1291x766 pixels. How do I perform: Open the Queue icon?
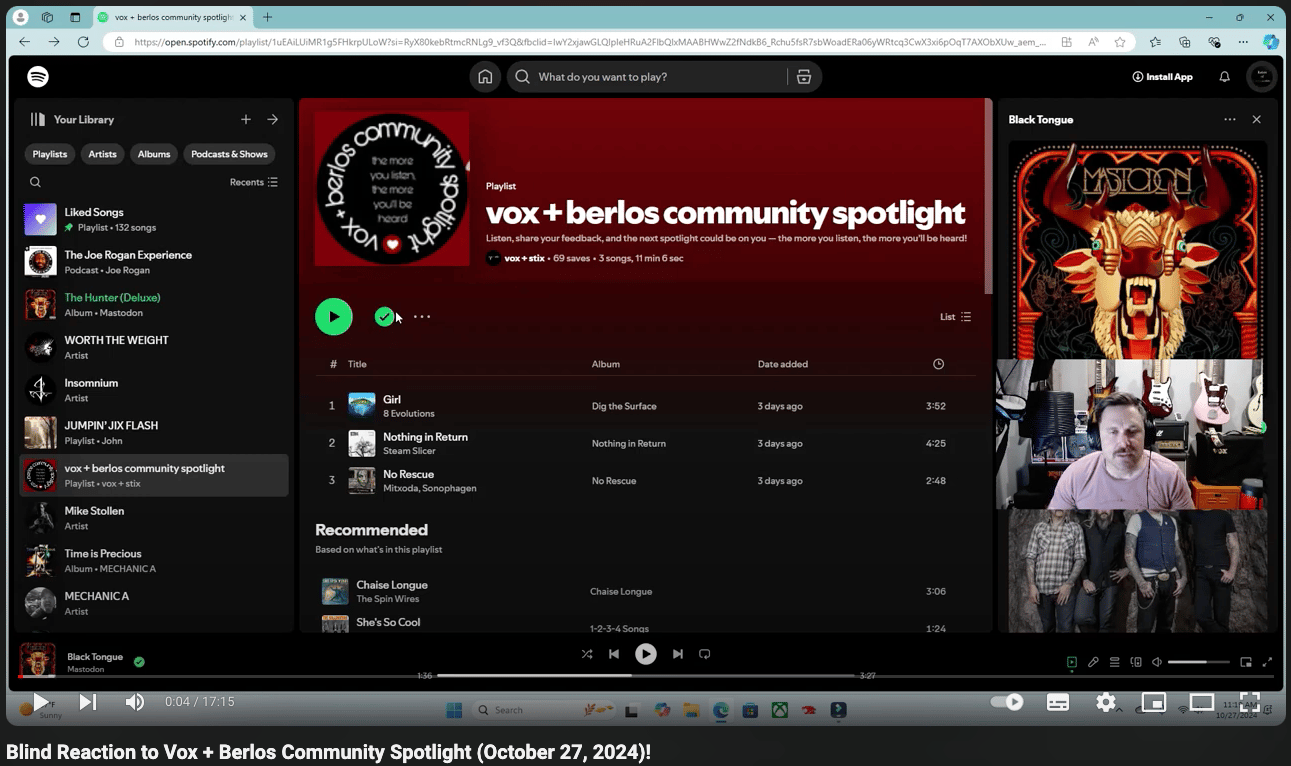pos(1115,662)
